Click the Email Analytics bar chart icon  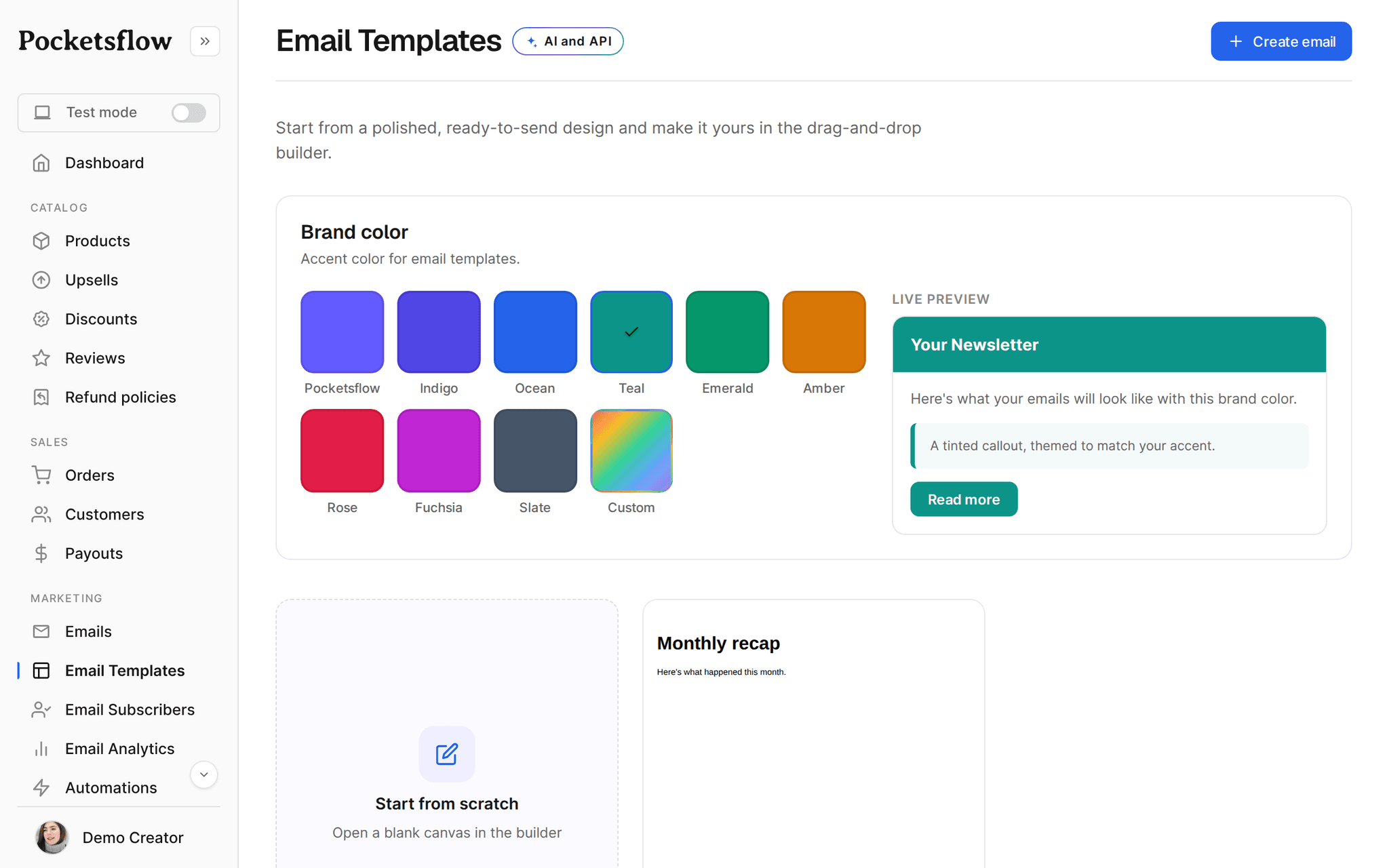[x=41, y=749]
